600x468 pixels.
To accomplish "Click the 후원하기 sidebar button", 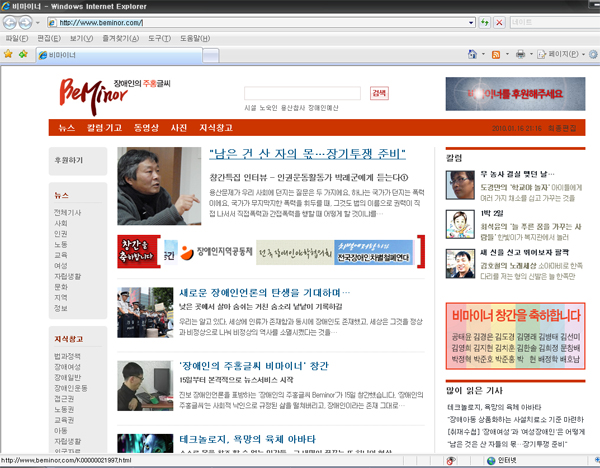I will click(x=78, y=161).
